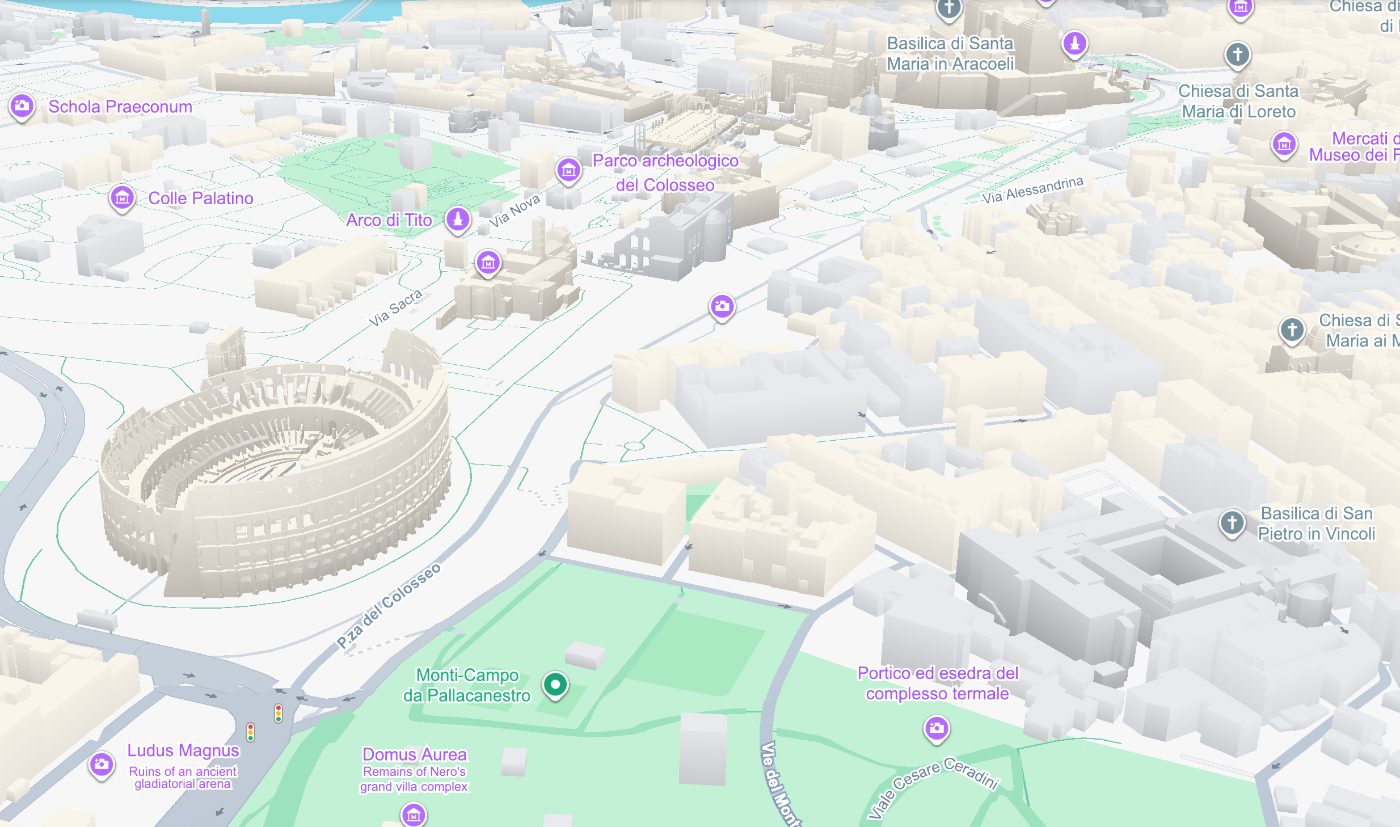Viewport: 1400px width, 827px height.
Task: Open the Parco archeologico del Colosseo marker icon
Action: (568, 171)
